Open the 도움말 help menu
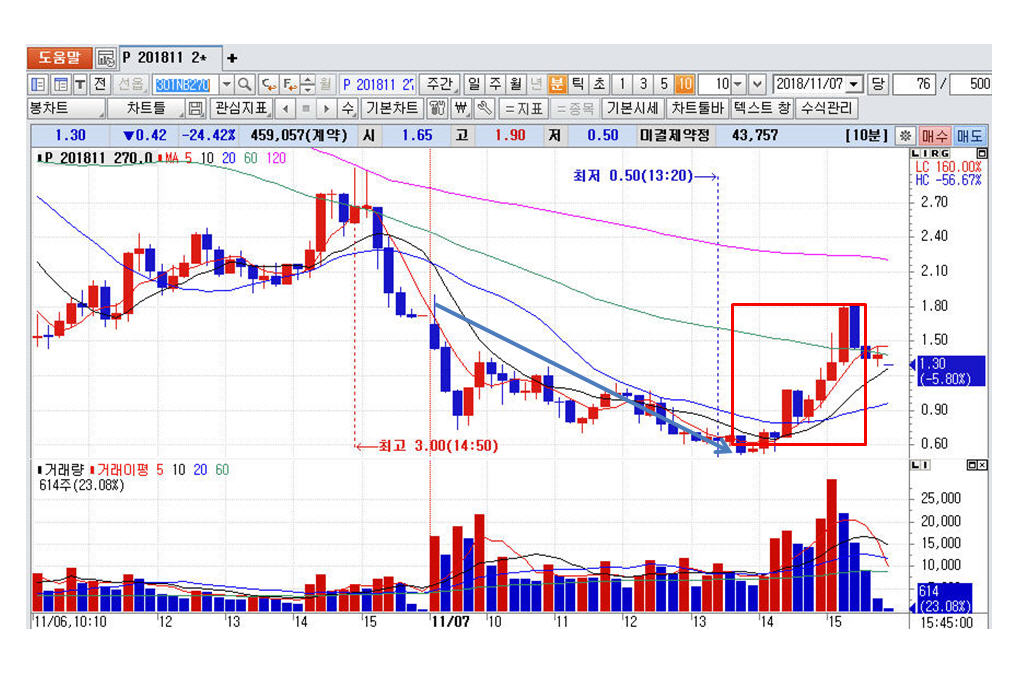 click(x=59, y=58)
